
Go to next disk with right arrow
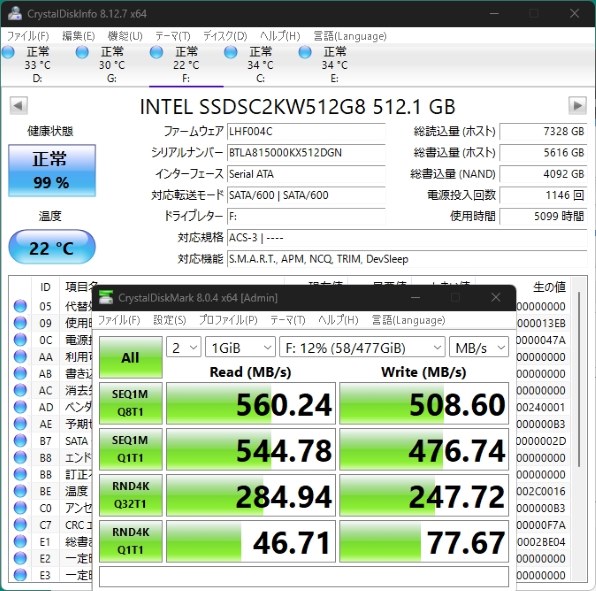[x=577, y=105]
